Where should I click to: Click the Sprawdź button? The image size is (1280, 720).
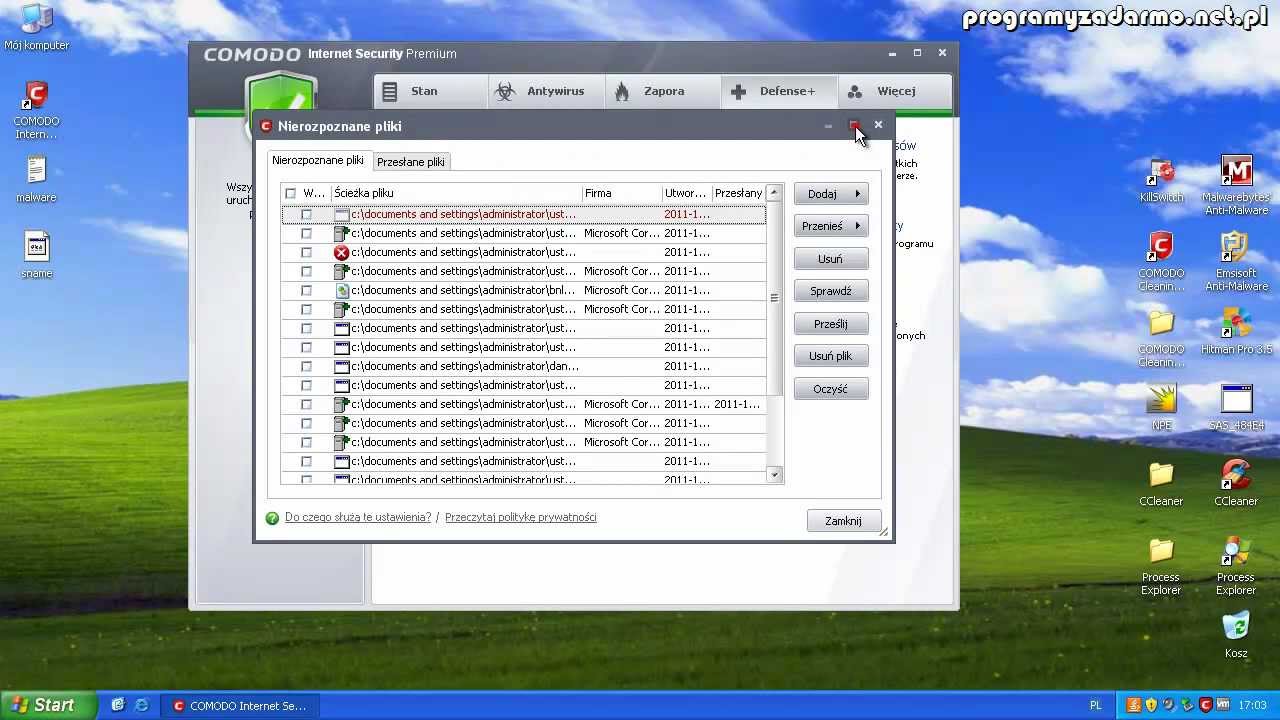(831, 291)
